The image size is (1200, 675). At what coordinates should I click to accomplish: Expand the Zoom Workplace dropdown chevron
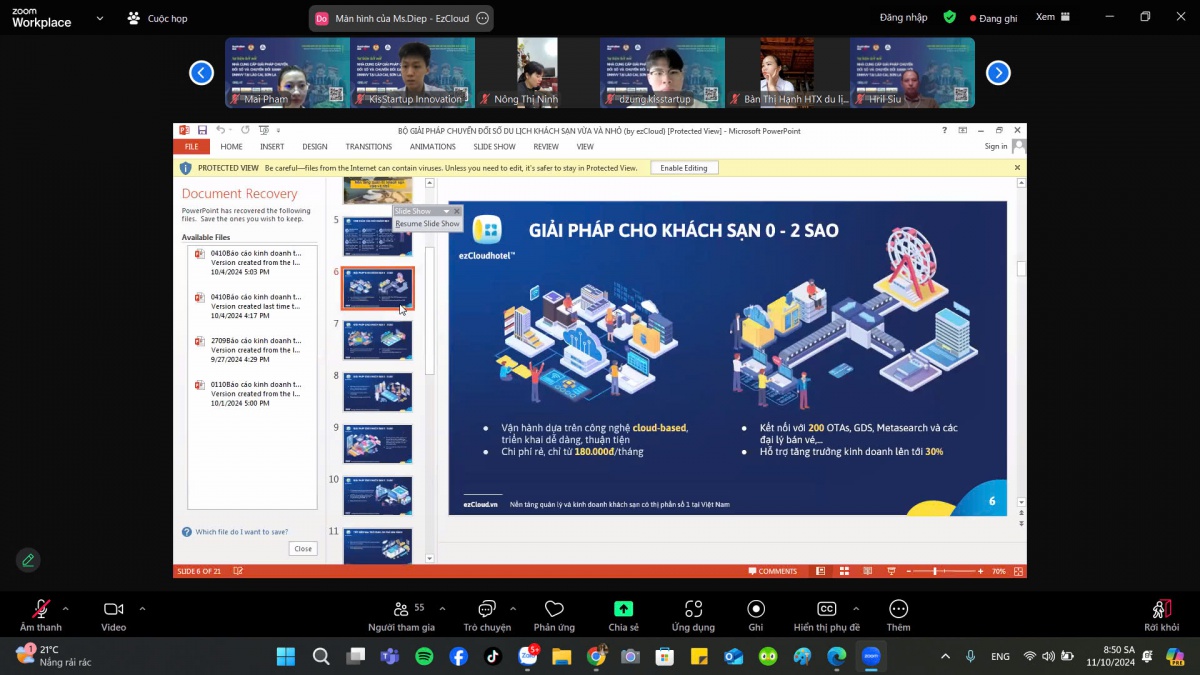coord(99,18)
